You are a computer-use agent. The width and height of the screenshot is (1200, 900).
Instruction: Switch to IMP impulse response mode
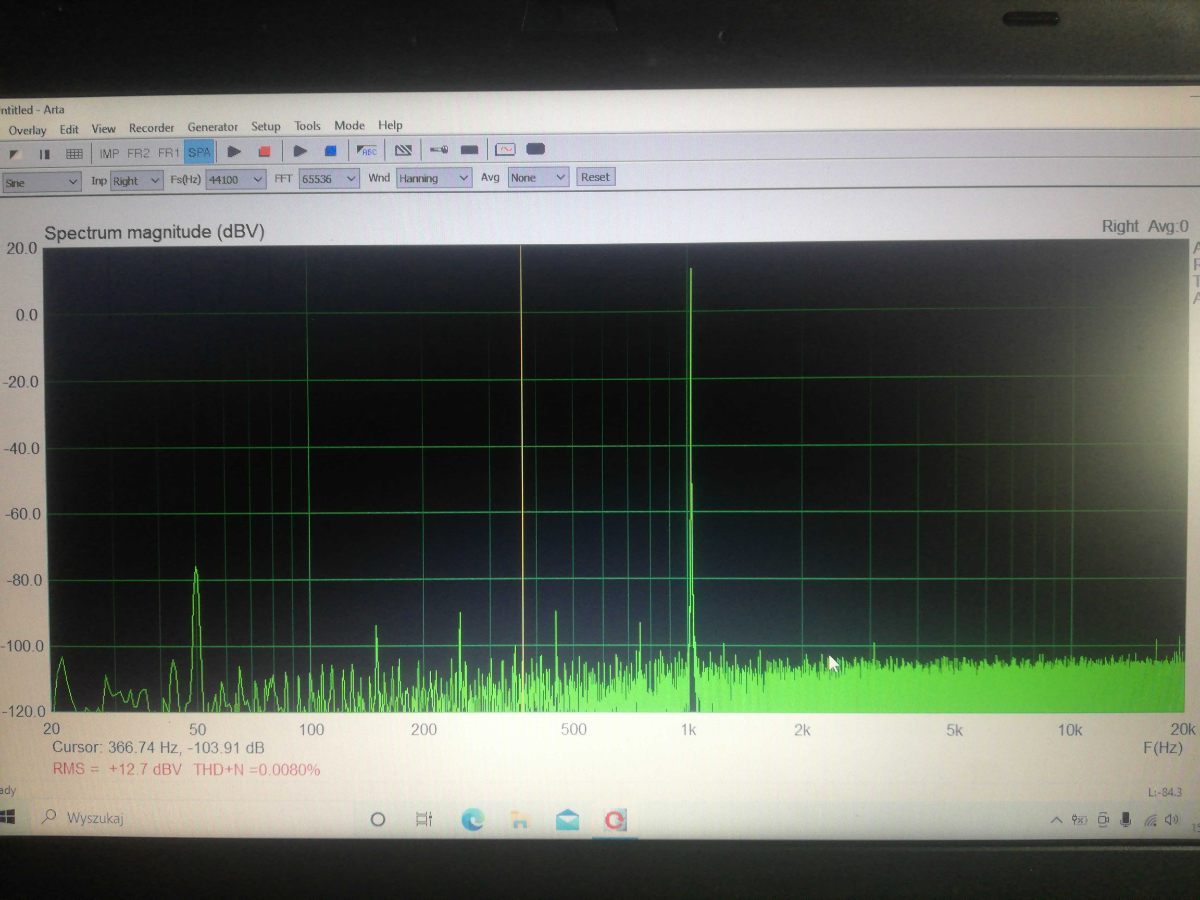pyautogui.click(x=109, y=153)
